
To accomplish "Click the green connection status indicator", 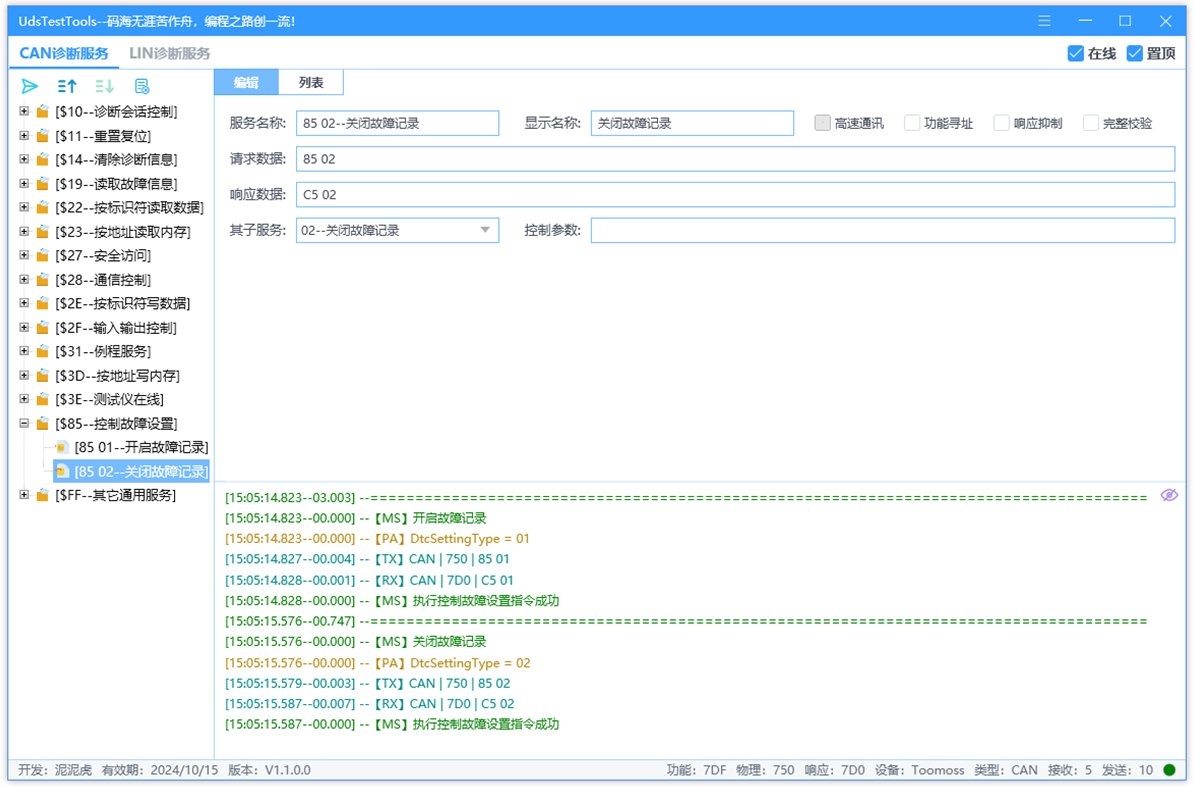I will 1170,770.
